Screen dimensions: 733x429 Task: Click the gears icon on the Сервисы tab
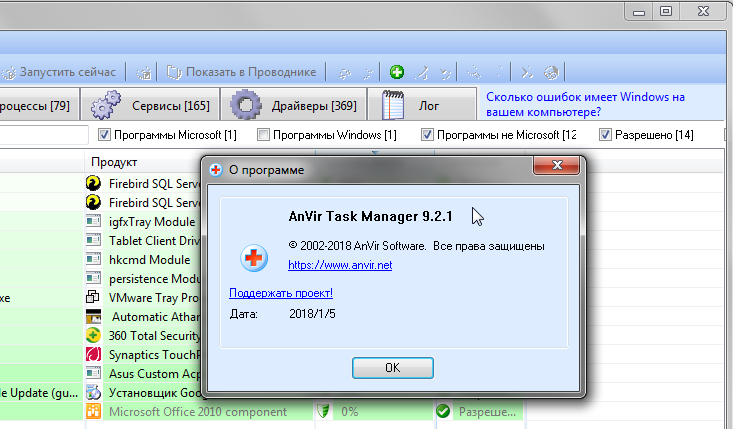pos(106,105)
